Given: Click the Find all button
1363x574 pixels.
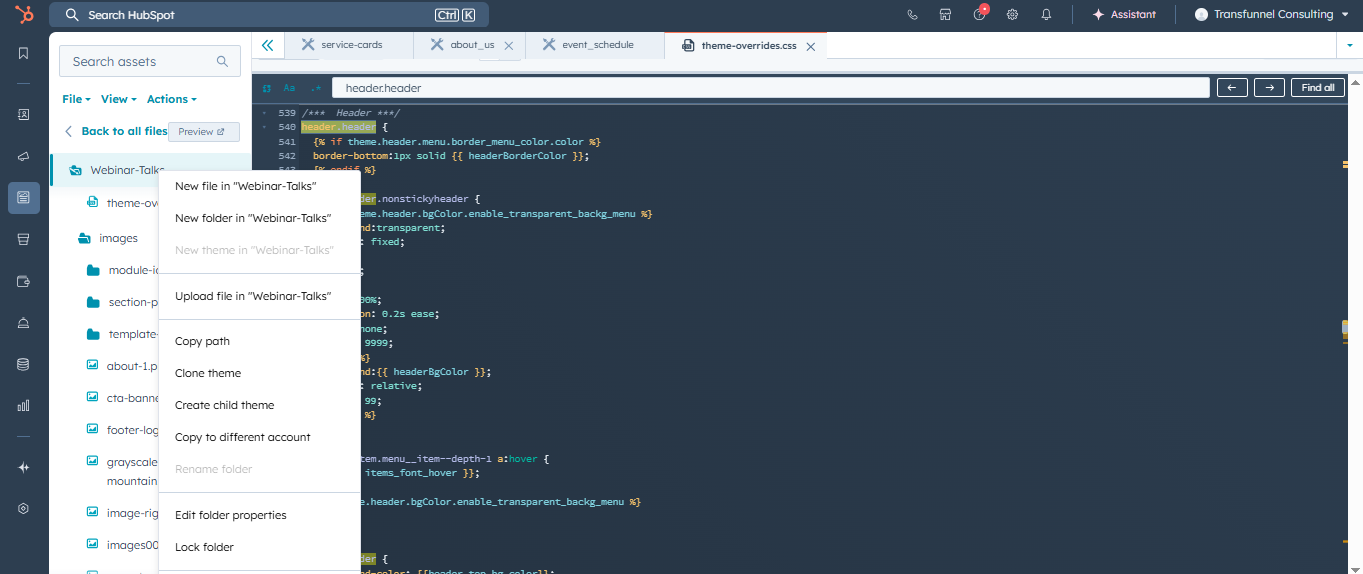Looking at the screenshot, I should pyautogui.click(x=1317, y=88).
